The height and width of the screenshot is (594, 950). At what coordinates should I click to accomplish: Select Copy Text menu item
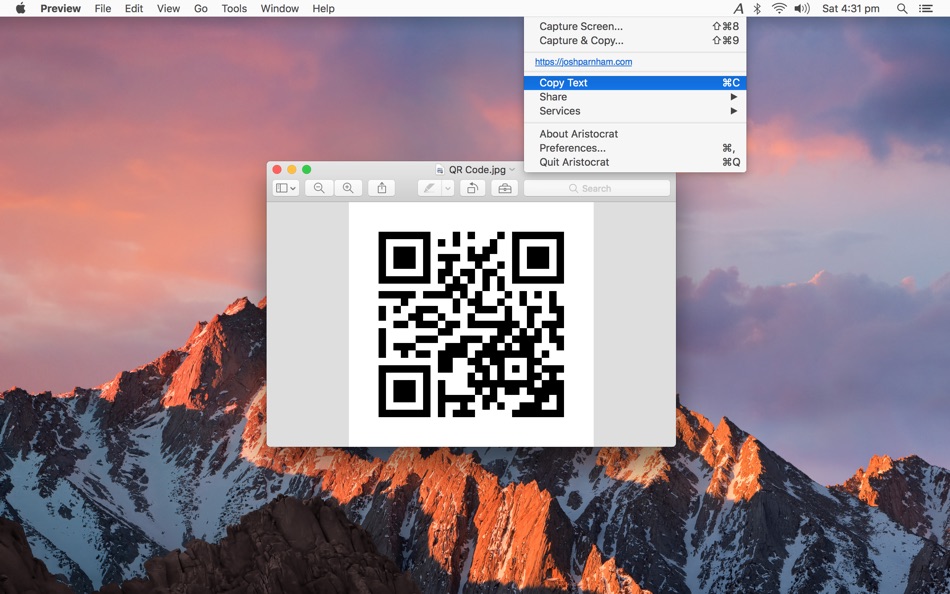click(x=635, y=82)
